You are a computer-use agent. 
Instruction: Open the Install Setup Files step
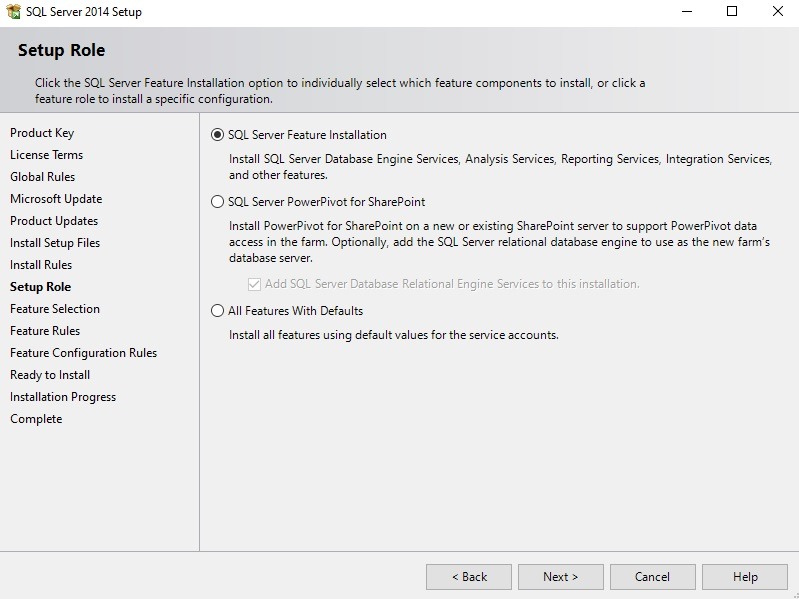(55, 243)
